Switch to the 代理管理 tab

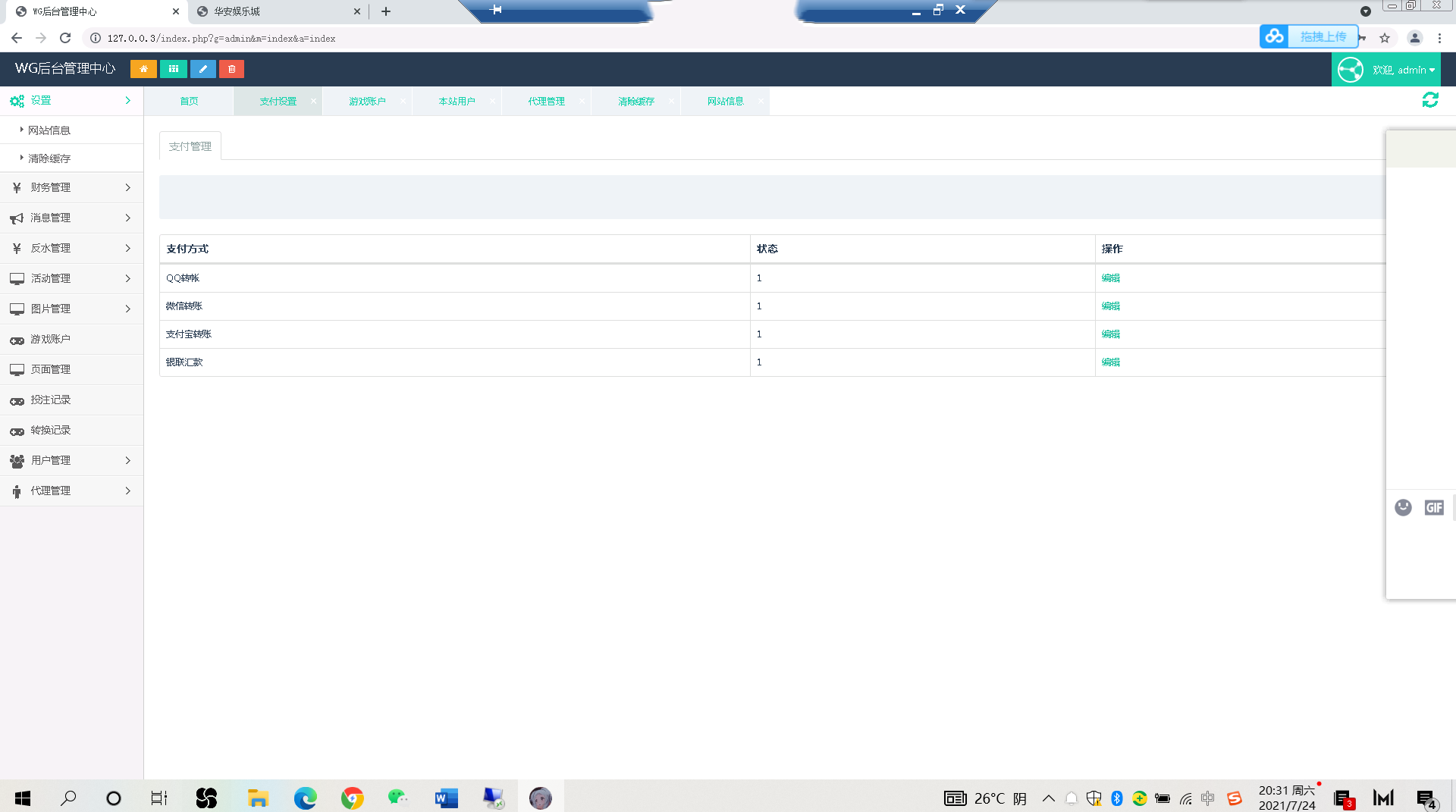546,101
